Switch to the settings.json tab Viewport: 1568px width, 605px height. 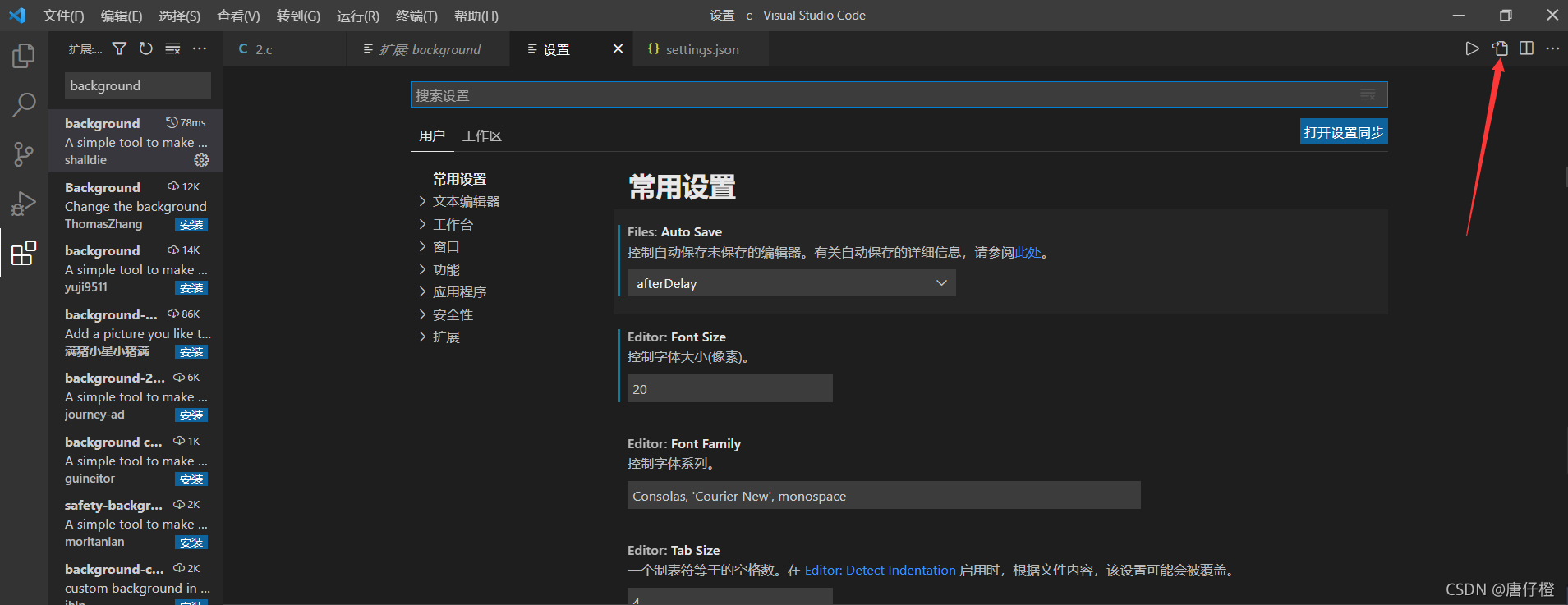701,49
